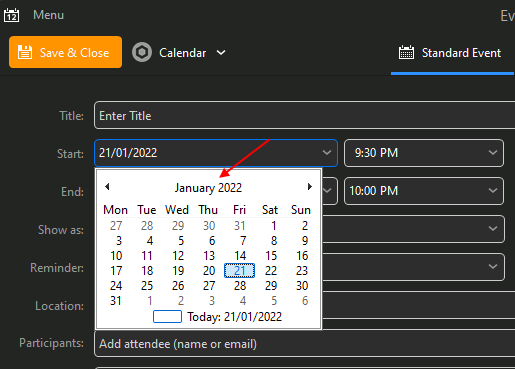This screenshot has height=369, width=515.
Task: Select greyed February 6 in last row
Action: click(x=305, y=301)
